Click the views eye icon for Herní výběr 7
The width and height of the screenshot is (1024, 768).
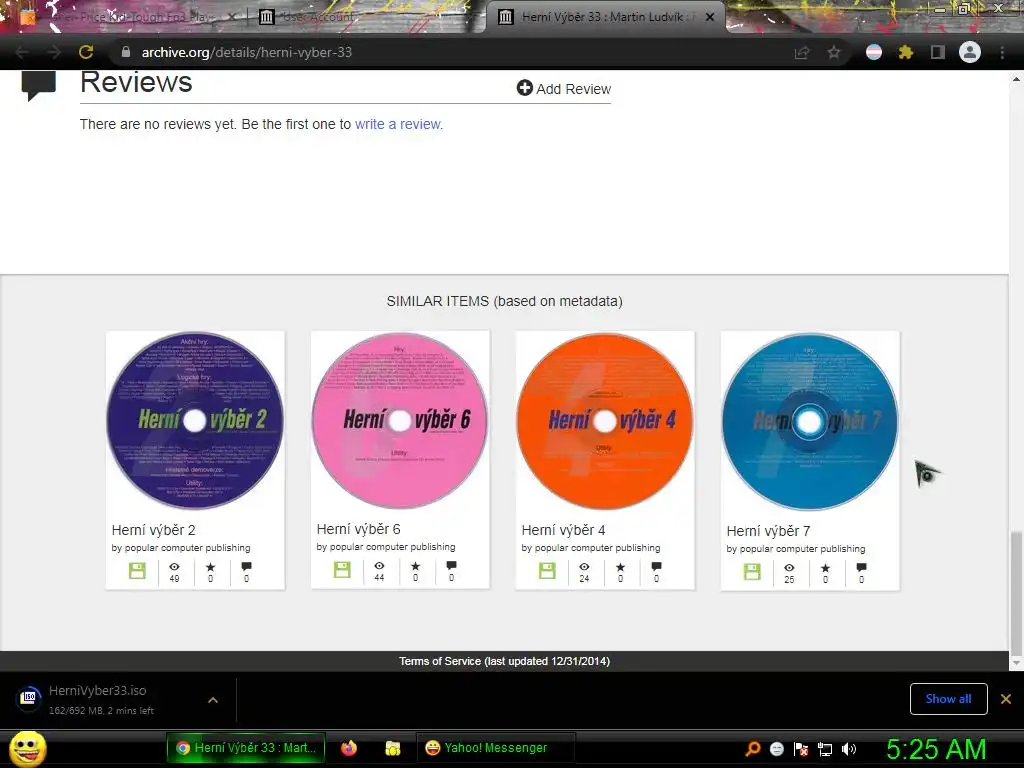click(789, 568)
